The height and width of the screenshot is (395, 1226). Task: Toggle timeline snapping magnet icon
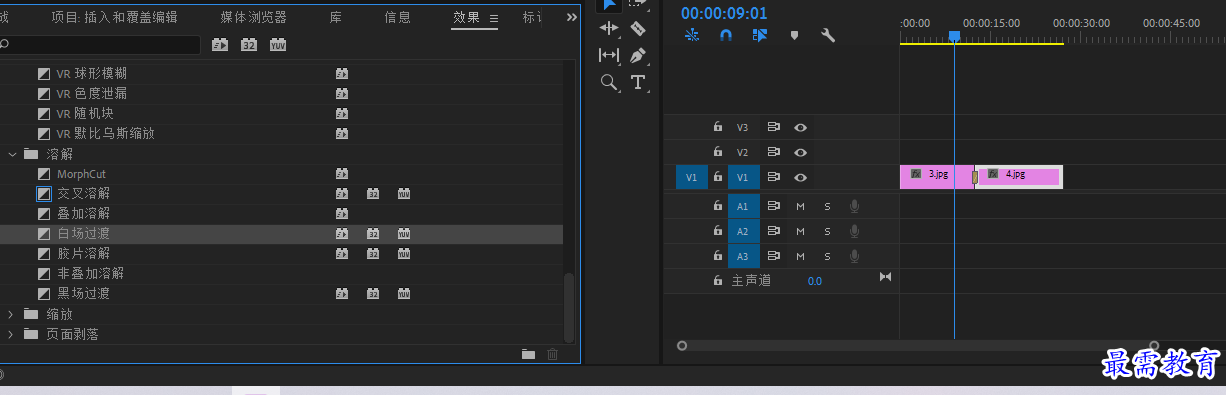726,35
